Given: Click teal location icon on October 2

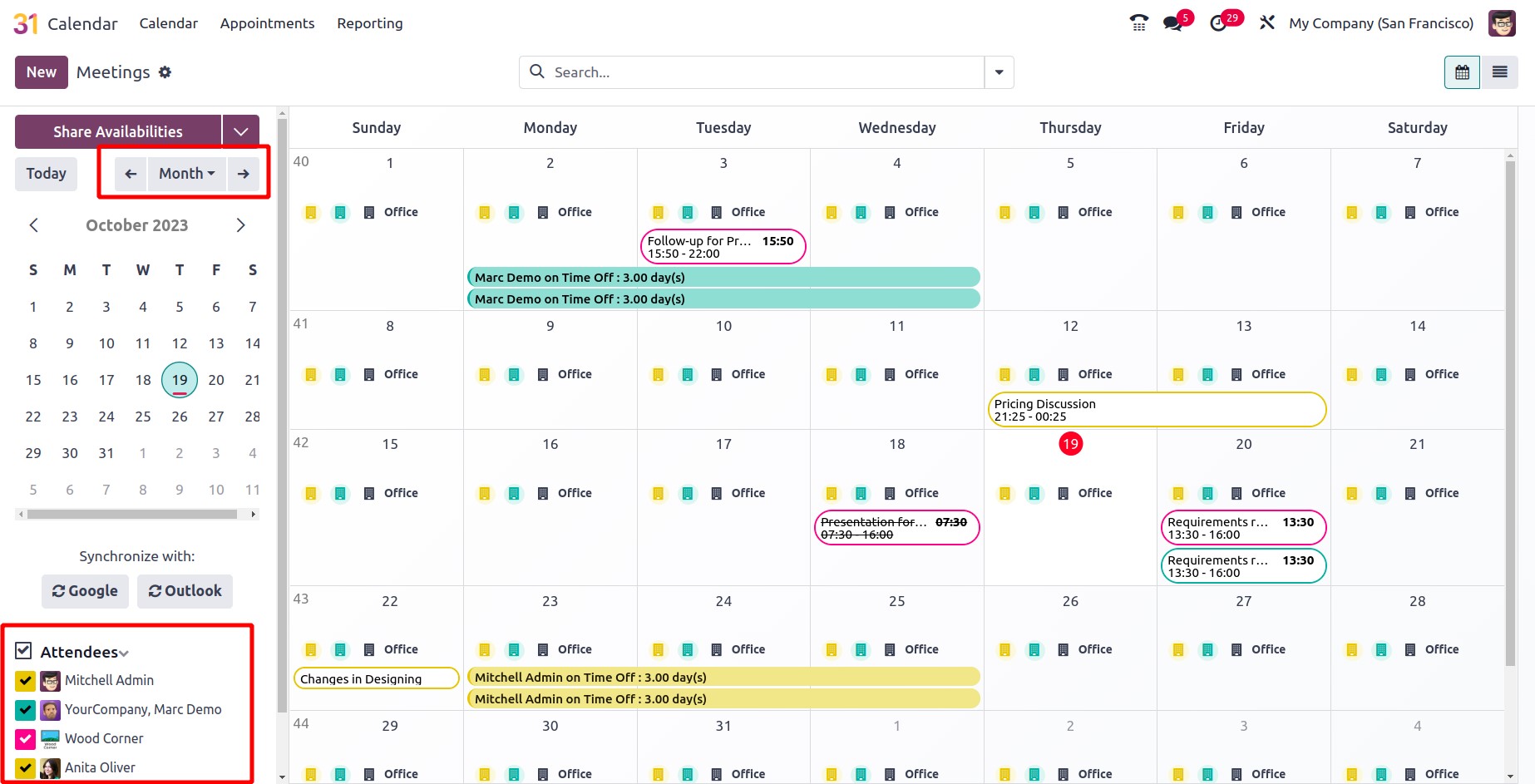Looking at the screenshot, I should point(514,213).
